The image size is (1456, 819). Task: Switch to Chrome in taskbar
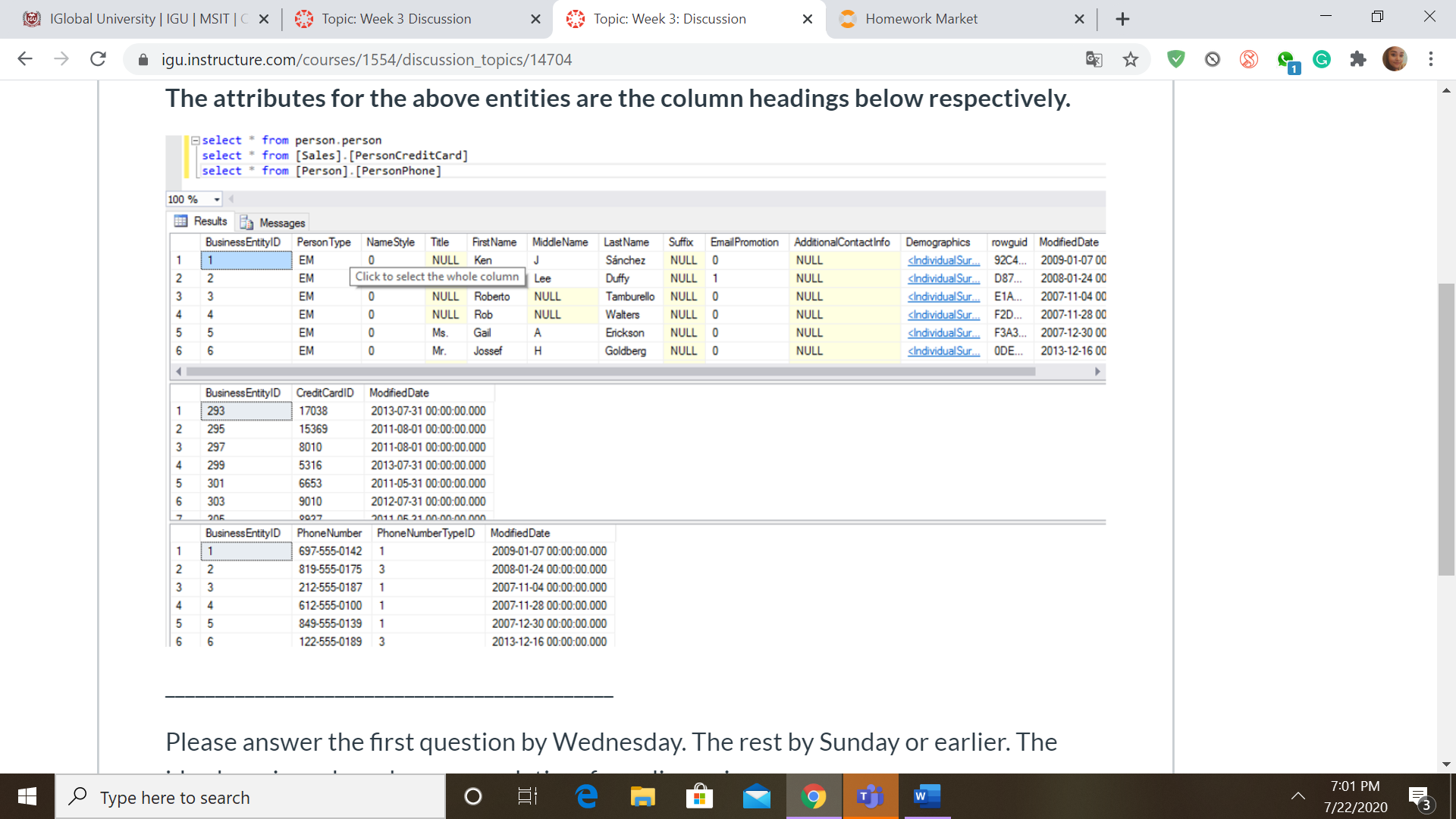(814, 796)
